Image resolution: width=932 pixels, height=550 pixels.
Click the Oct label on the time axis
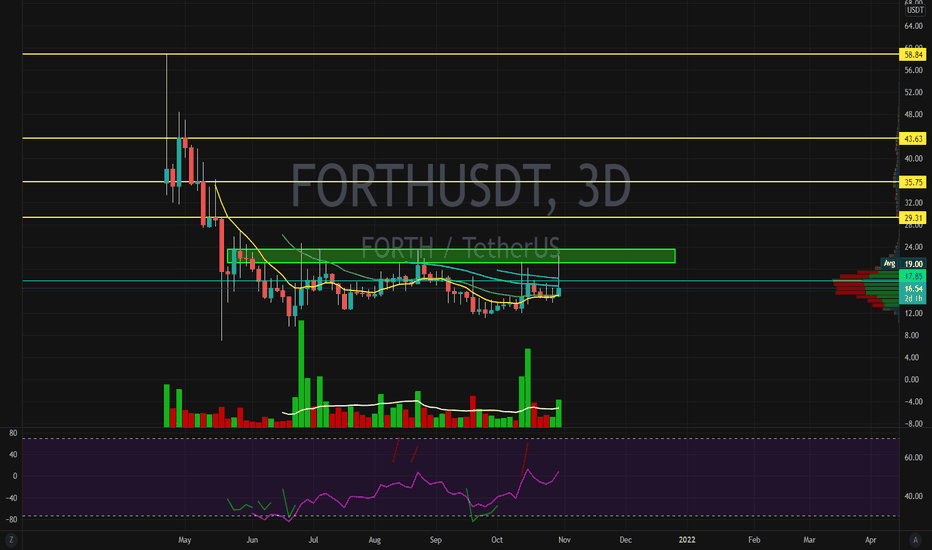[497, 540]
